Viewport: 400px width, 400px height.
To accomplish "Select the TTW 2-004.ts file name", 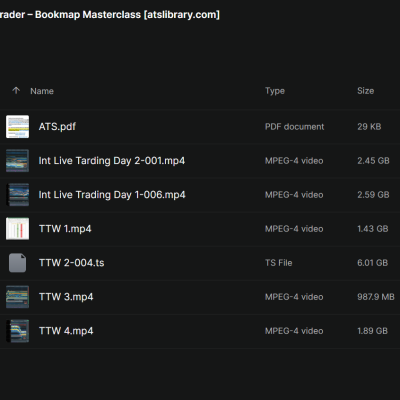I will point(72,263).
